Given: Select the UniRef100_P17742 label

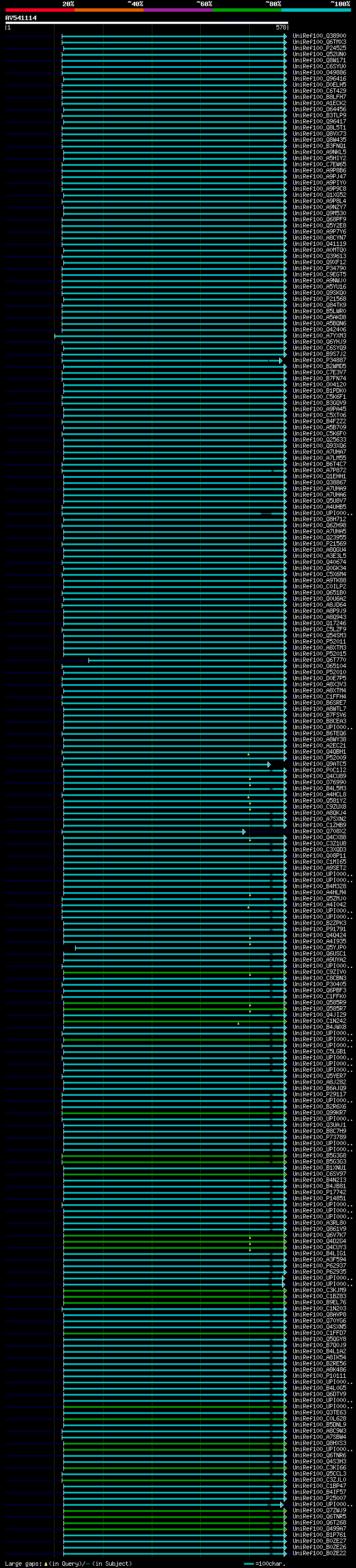Looking at the screenshot, I should point(319,1193).
